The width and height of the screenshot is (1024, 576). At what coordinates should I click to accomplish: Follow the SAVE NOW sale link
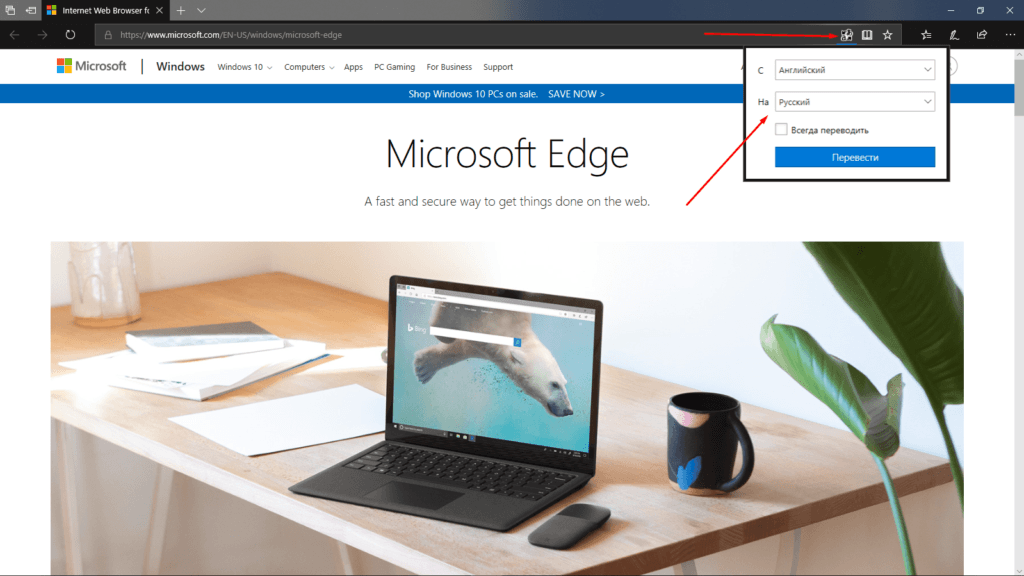574,93
